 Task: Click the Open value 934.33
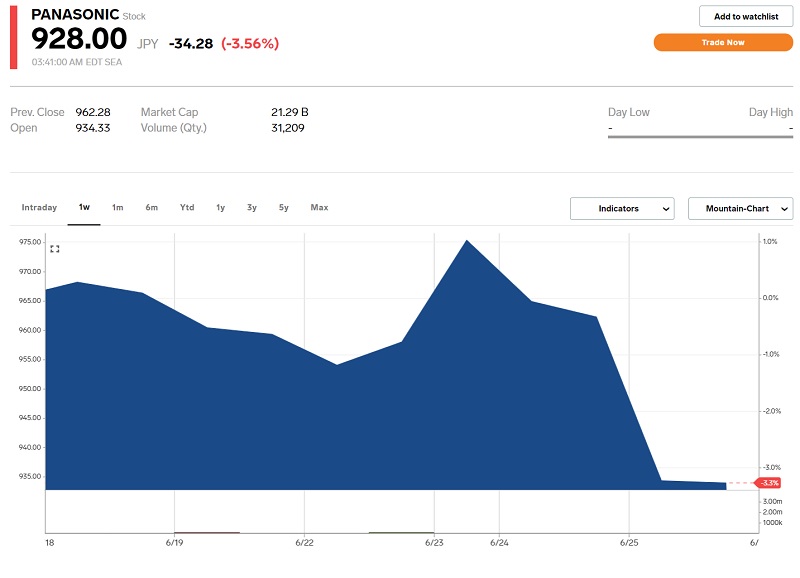click(93, 128)
